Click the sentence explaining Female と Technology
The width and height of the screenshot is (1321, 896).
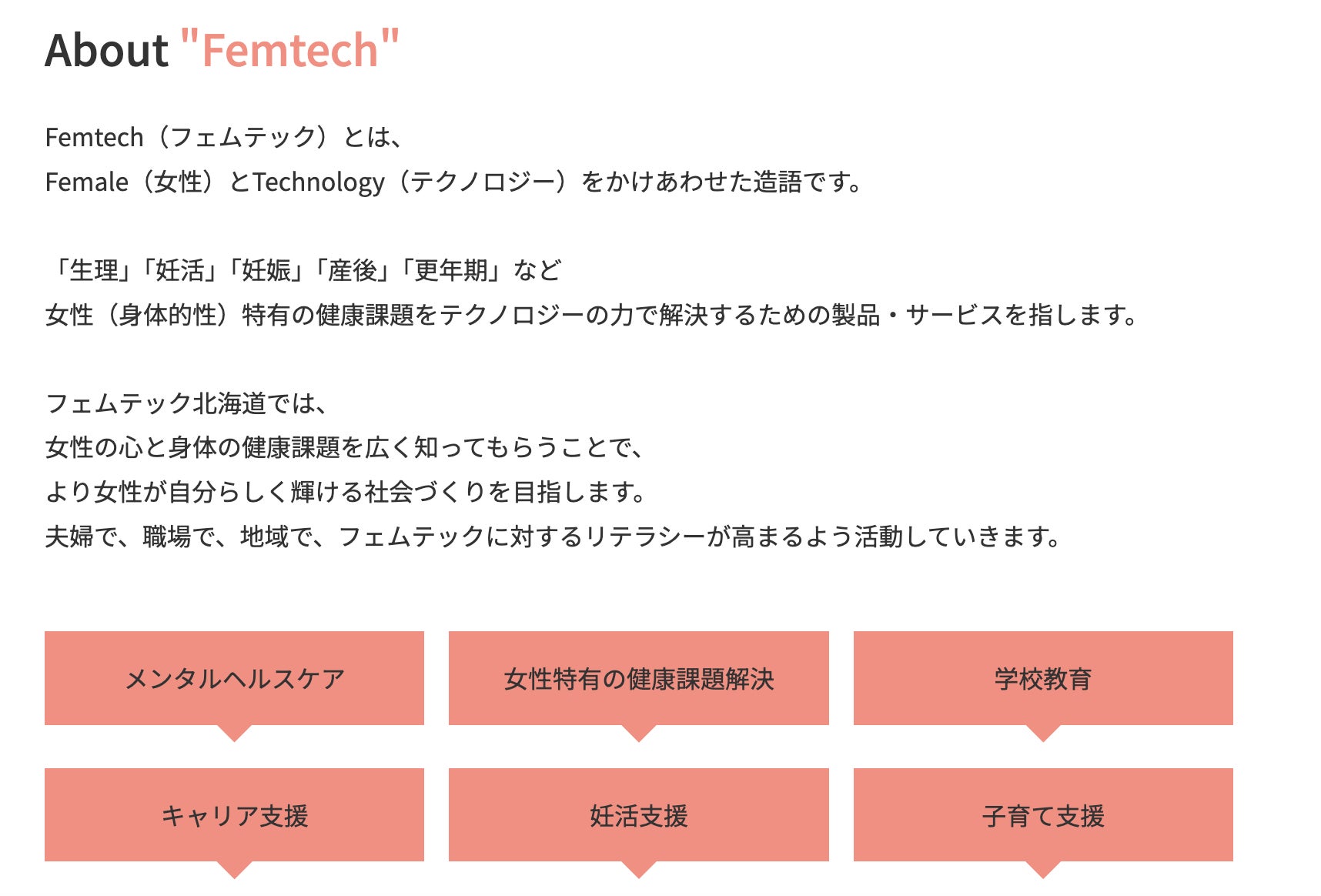point(453,182)
